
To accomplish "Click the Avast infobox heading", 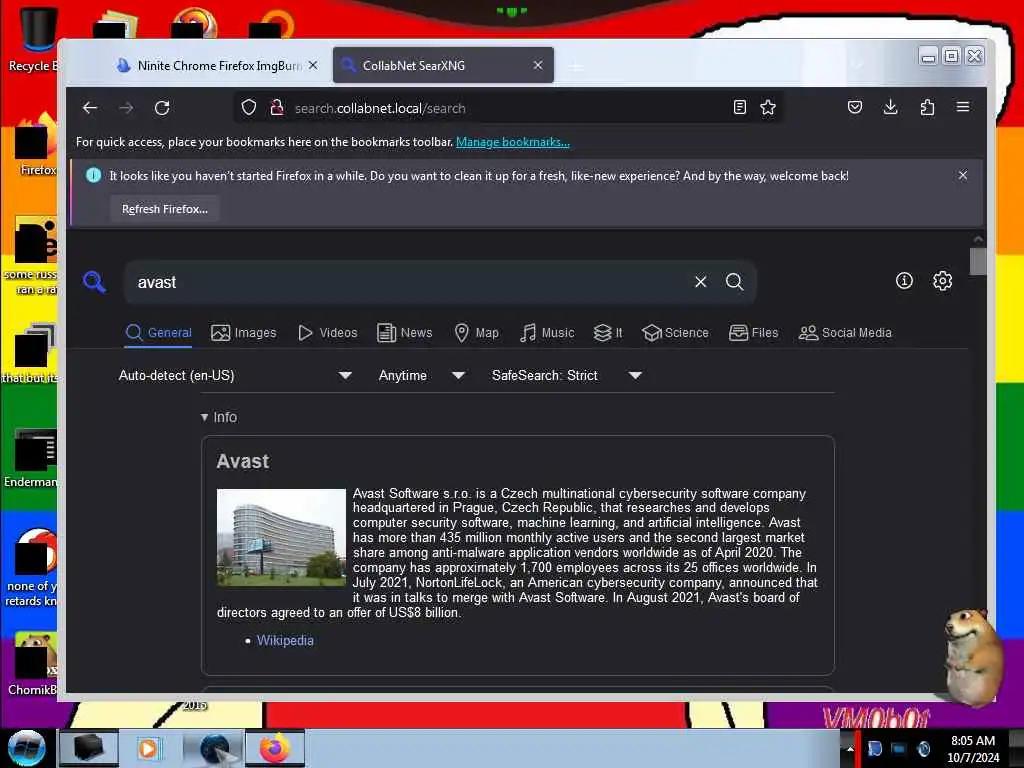I will (242, 461).
